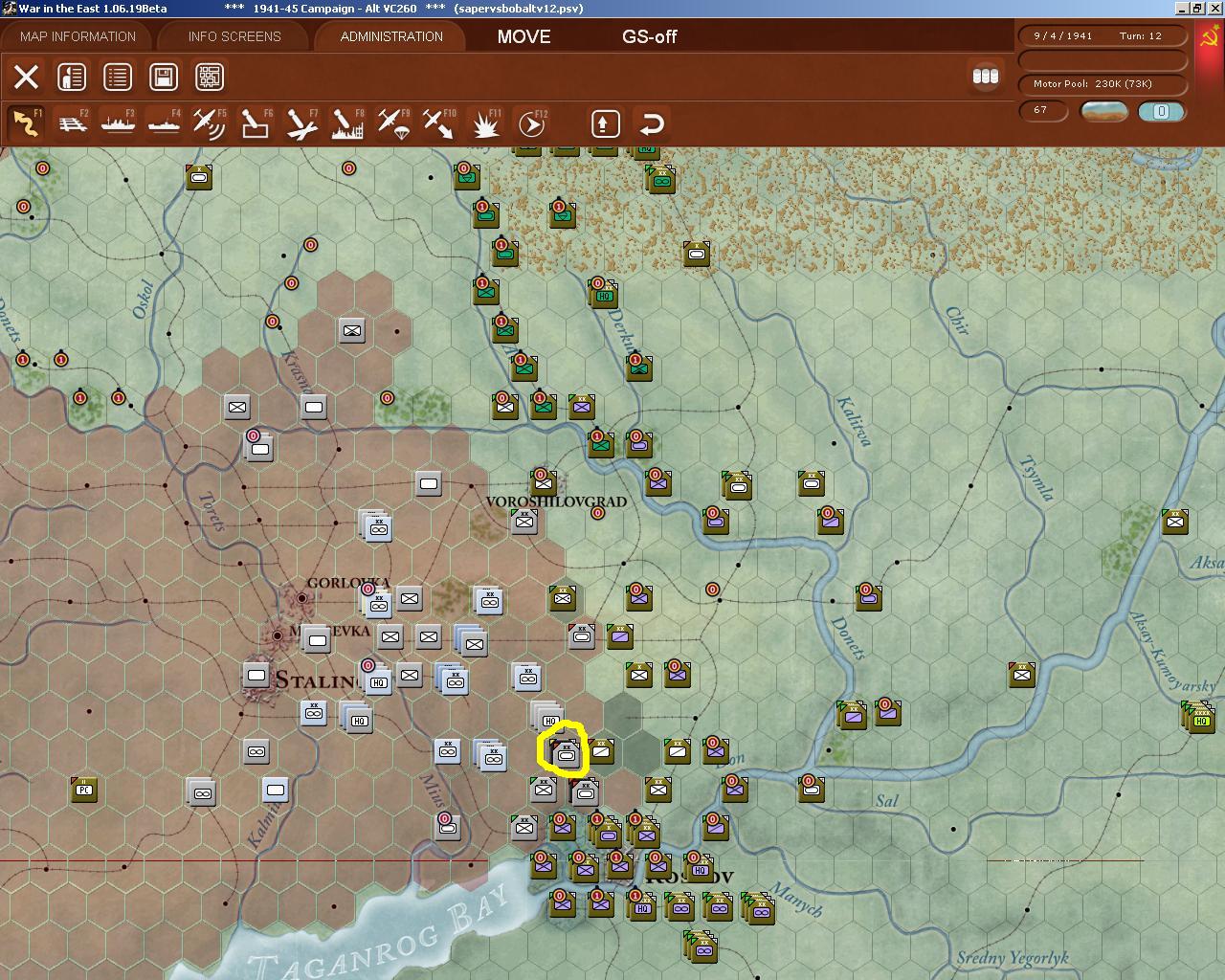The image size is (1225, 980).
Task: Open the INFO SCREENS tab
Action: click(x=234, y=36)
